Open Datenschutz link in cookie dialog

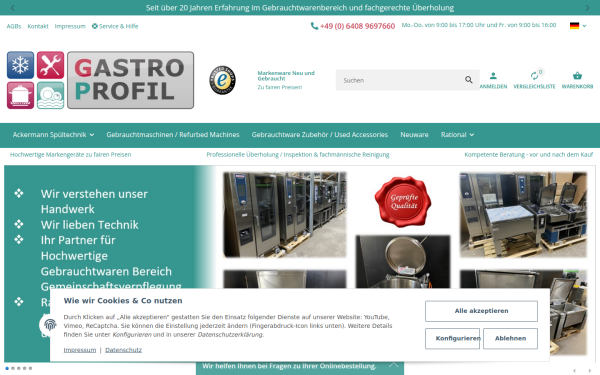(123, 350)
